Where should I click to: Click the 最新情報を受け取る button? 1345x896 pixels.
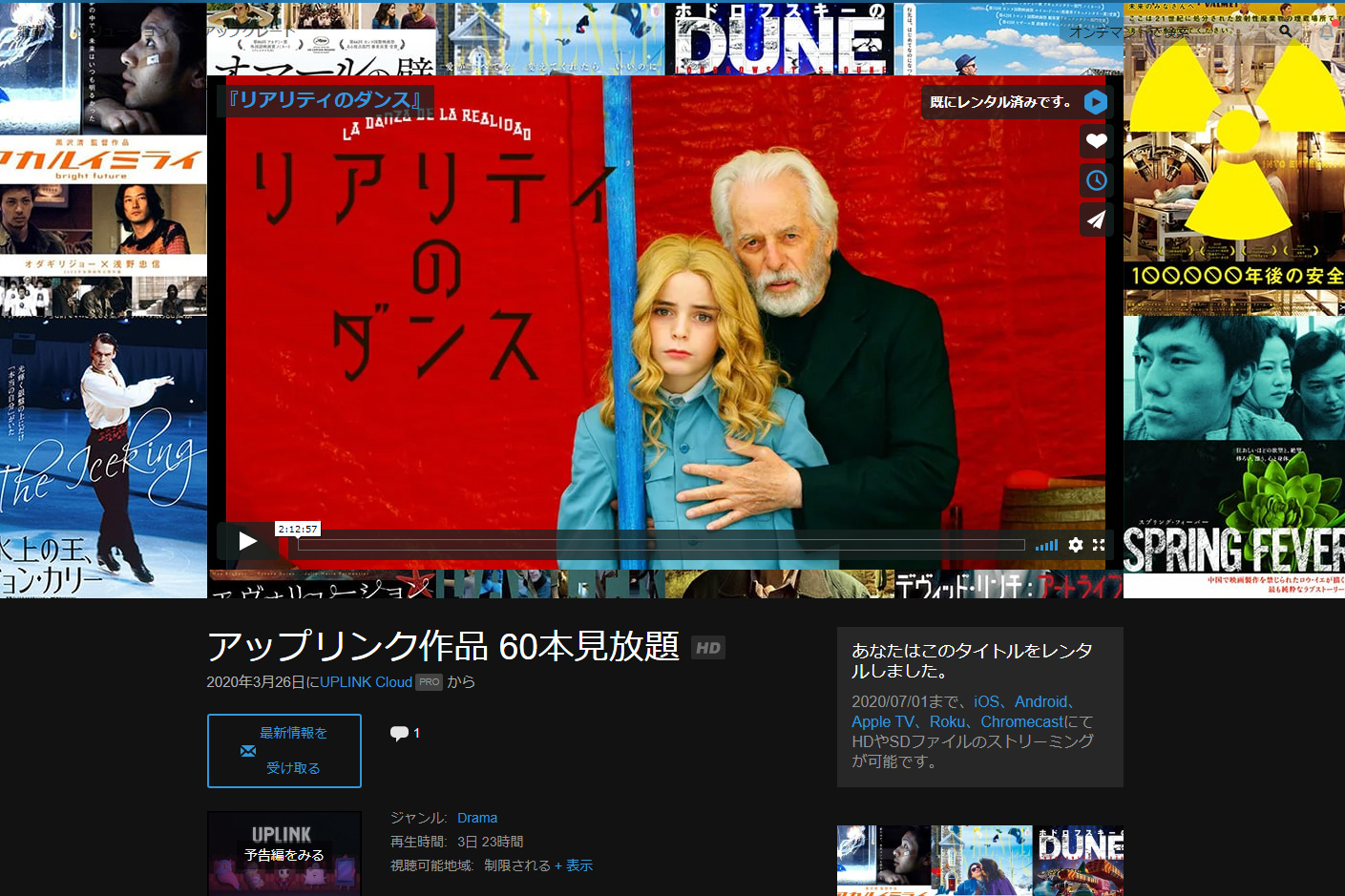(x=284, y=751)
